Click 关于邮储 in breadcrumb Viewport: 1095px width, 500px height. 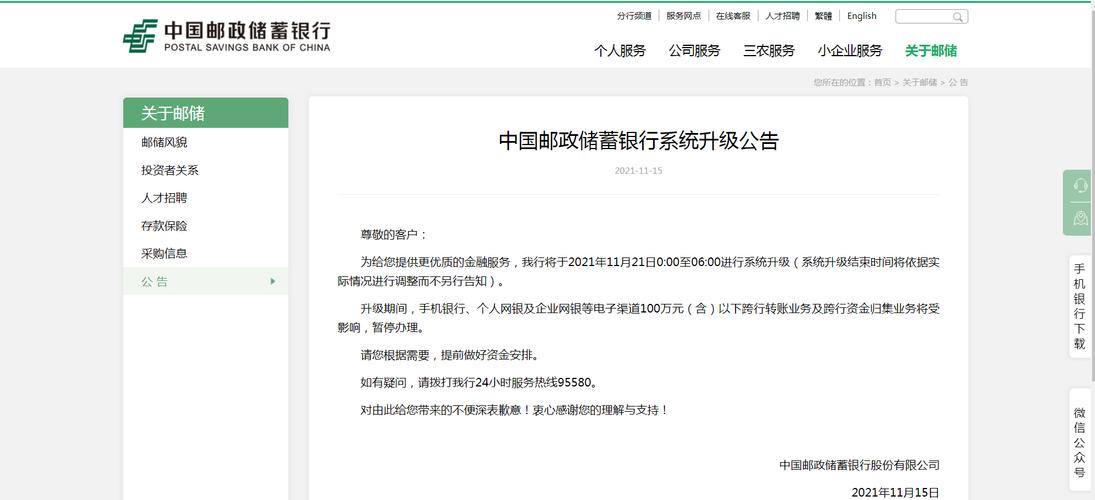tap(920, 82)
